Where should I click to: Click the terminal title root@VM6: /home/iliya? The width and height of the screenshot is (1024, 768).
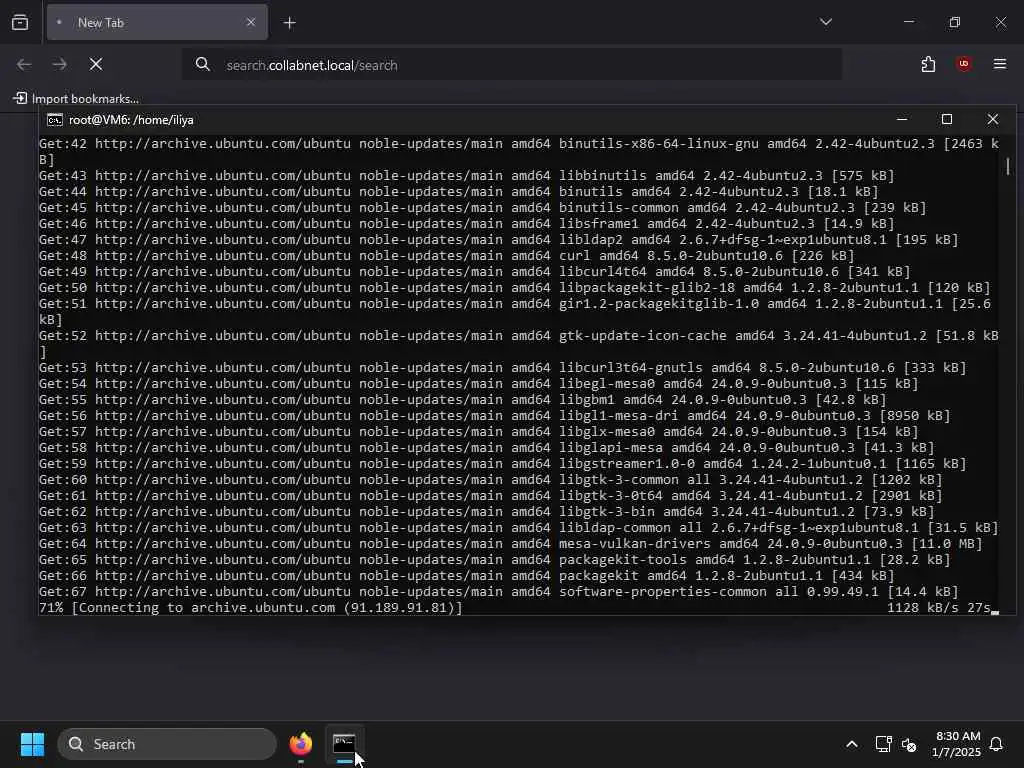point(131,120)
